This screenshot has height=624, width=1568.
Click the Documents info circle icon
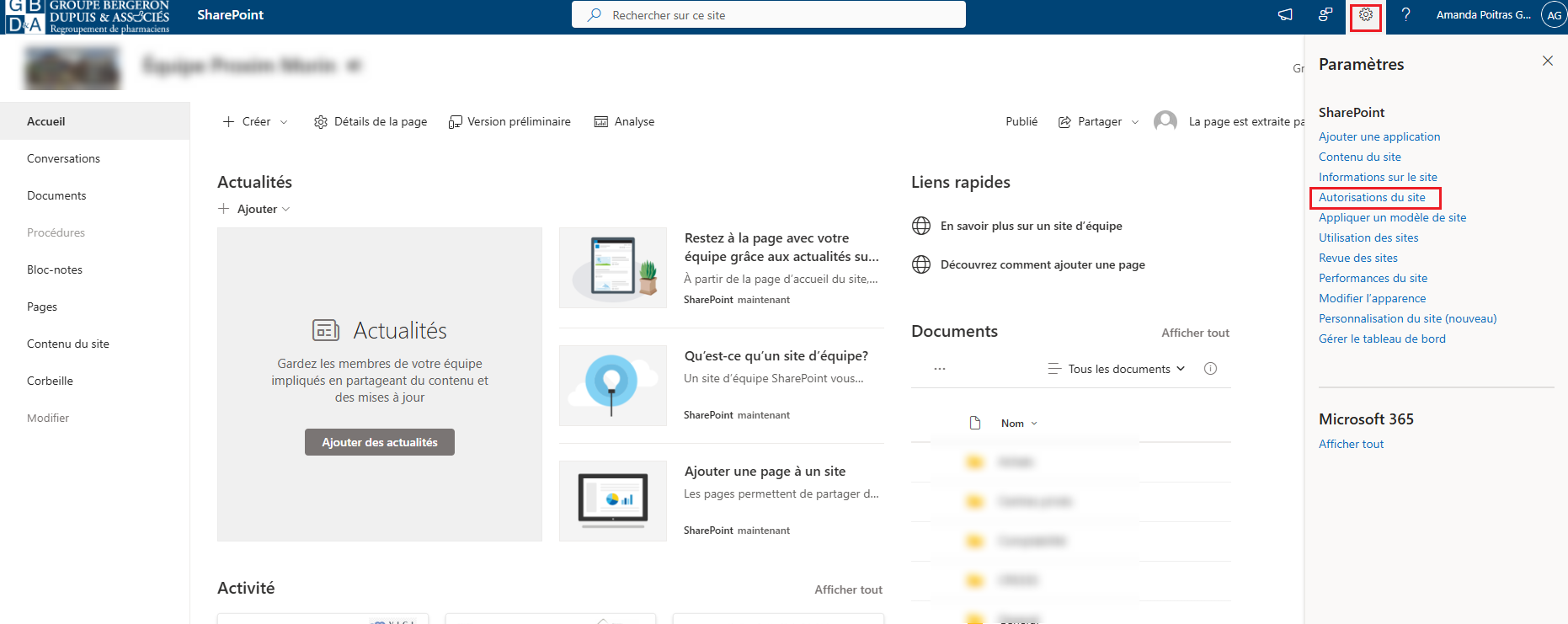[x=1210, y=369]
